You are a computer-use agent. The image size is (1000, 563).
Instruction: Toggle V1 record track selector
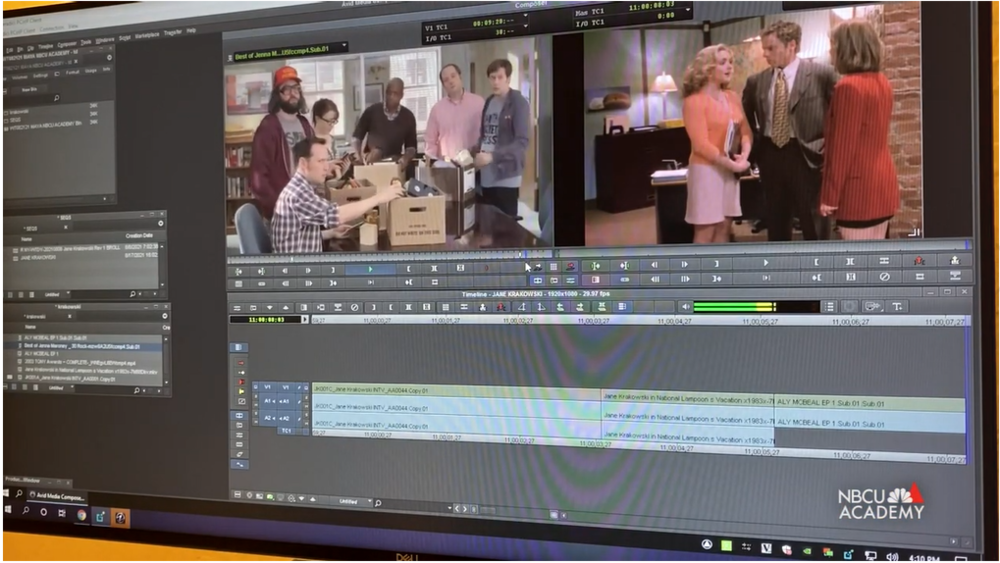point(286,387)
